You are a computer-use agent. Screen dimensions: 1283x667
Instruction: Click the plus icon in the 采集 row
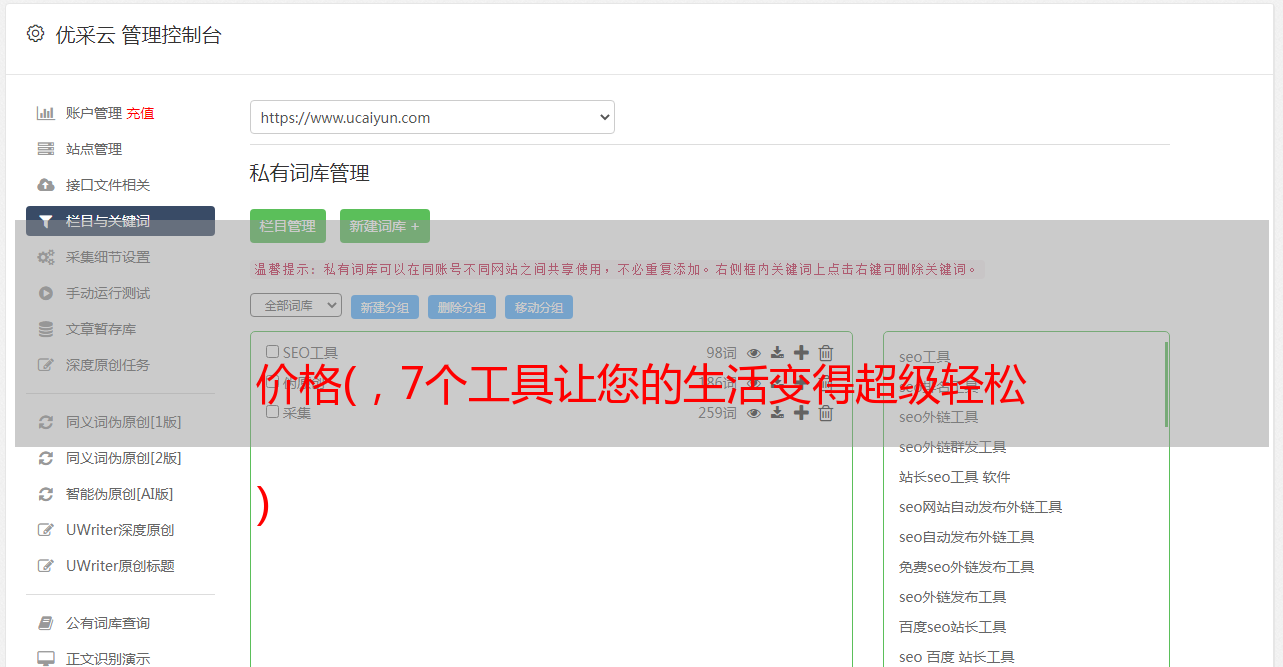pyautogui.click(x=801, y=413)
